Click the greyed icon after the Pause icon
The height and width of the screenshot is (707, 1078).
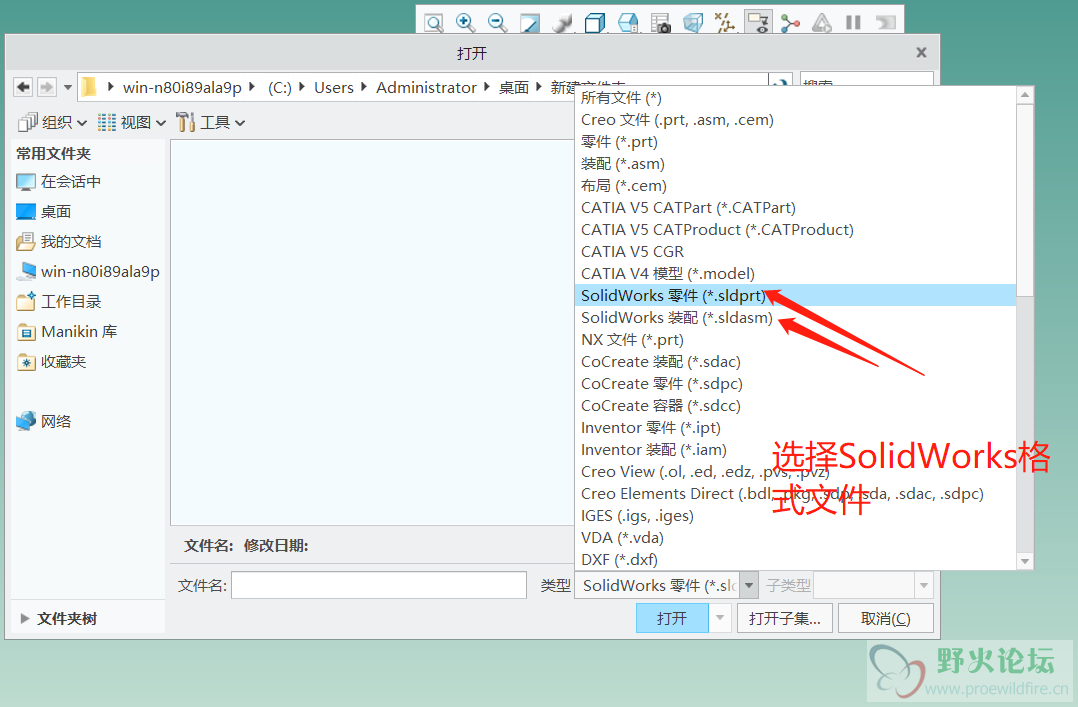click(x=886, y=23)
